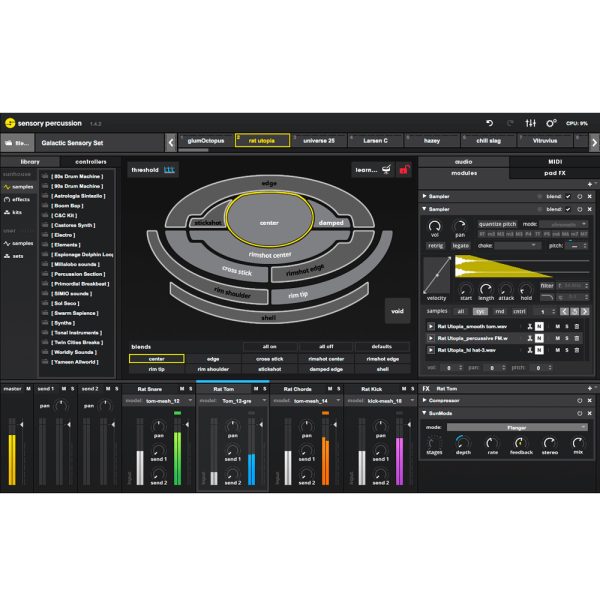Click the drum icon next to learn
The width and height of the screenshot is (600, 600).
(386, 170)
